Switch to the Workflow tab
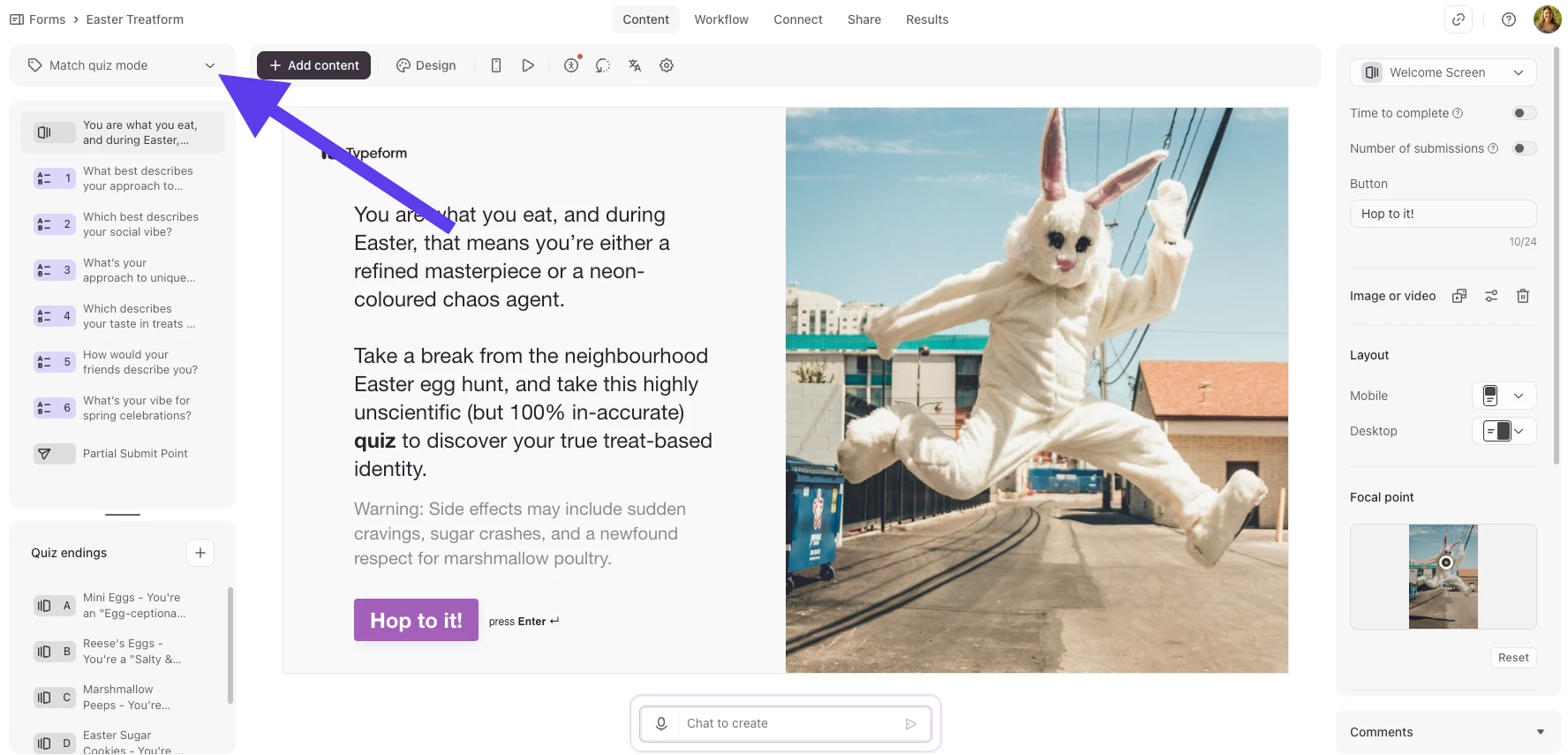 point(721,19)
